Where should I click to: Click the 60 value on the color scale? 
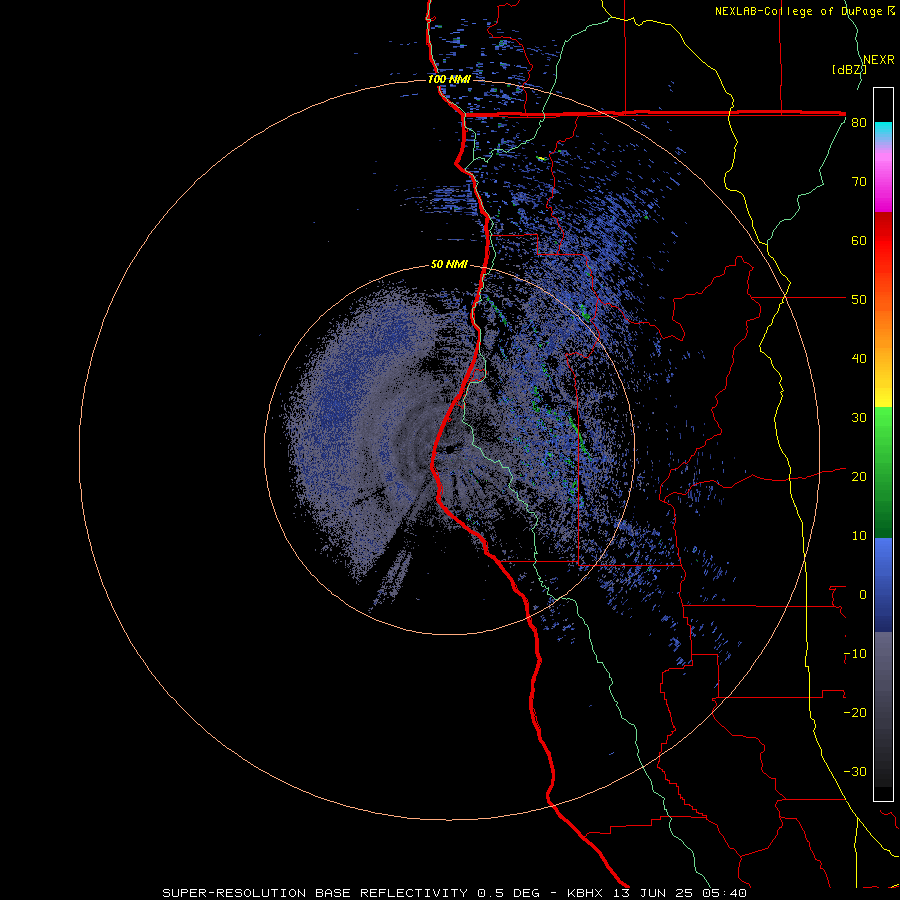(859, 241)
